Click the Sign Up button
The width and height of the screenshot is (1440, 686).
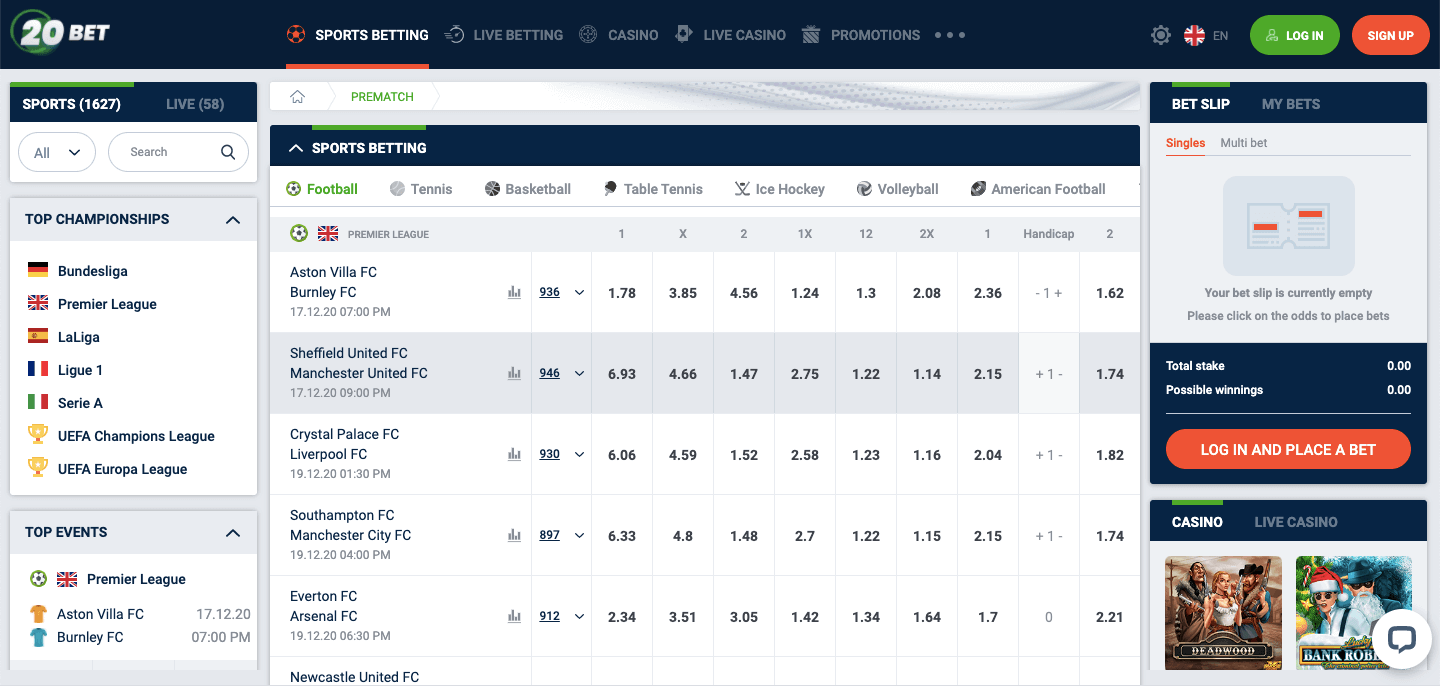tap(1391, 35)
